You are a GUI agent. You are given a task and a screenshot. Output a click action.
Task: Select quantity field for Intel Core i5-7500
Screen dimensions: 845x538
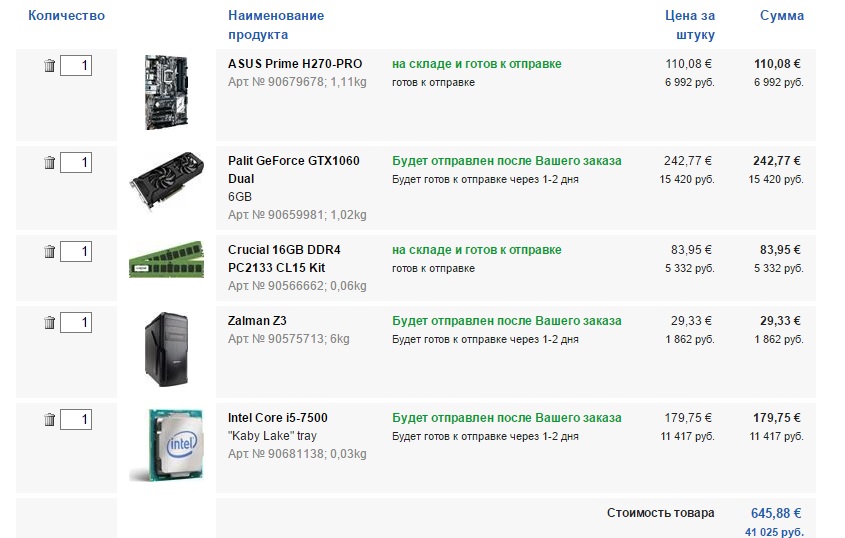click(76, 420)
